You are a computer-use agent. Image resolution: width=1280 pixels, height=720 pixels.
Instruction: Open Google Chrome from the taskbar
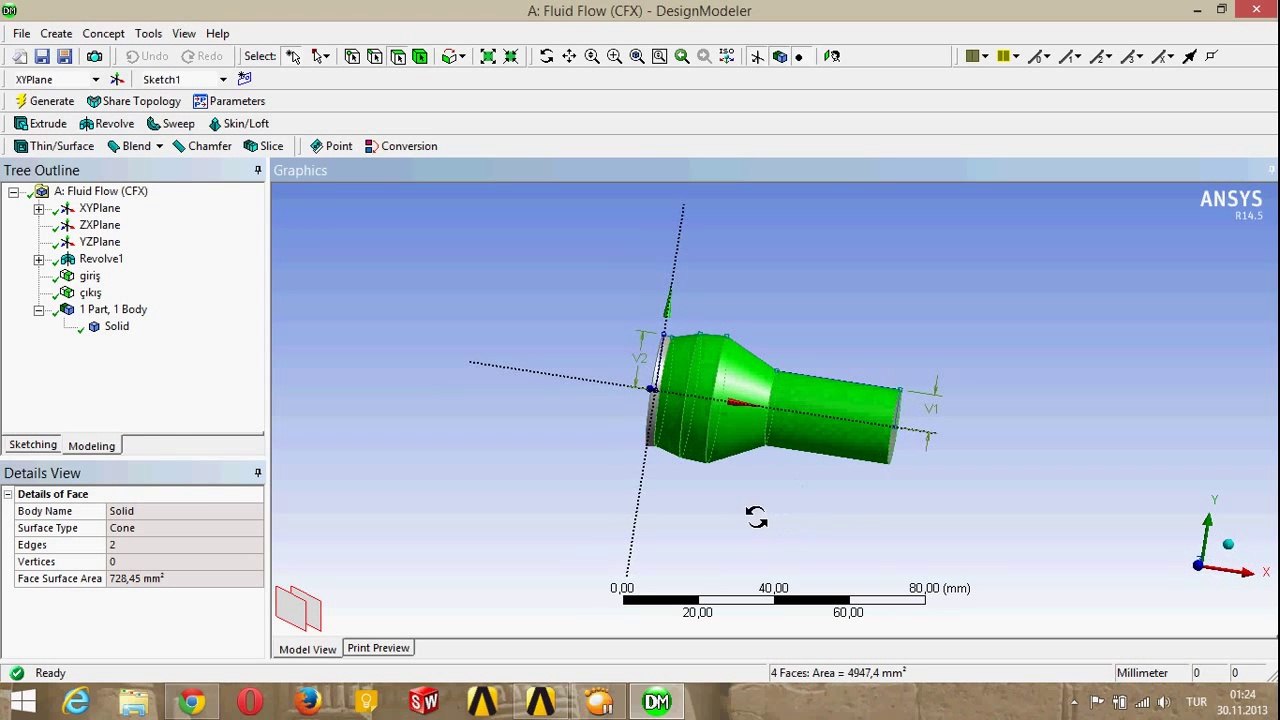[x=191, y=701]
